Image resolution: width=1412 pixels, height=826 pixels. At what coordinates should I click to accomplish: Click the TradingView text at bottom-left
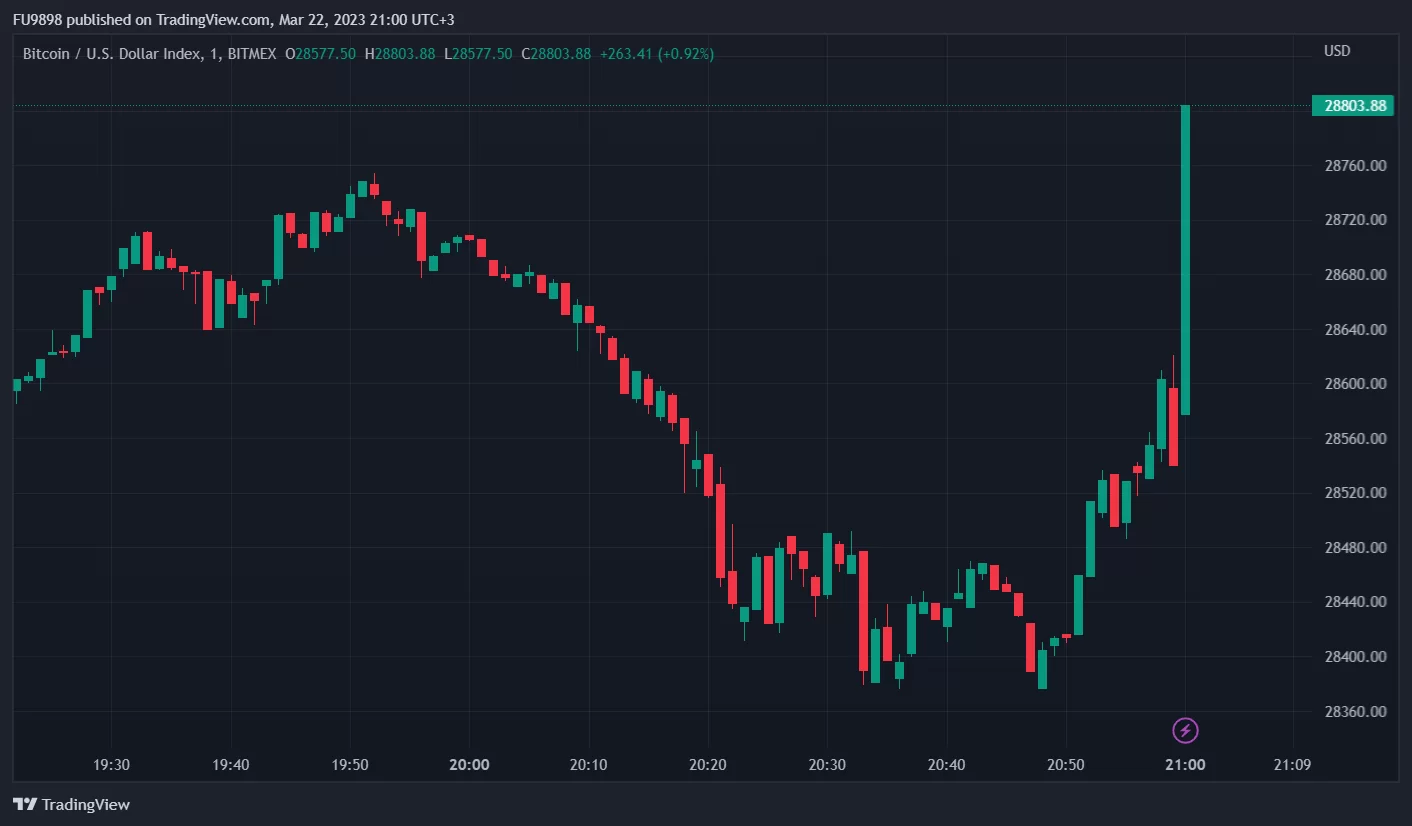pyautogui.click(x=86, y=804)
